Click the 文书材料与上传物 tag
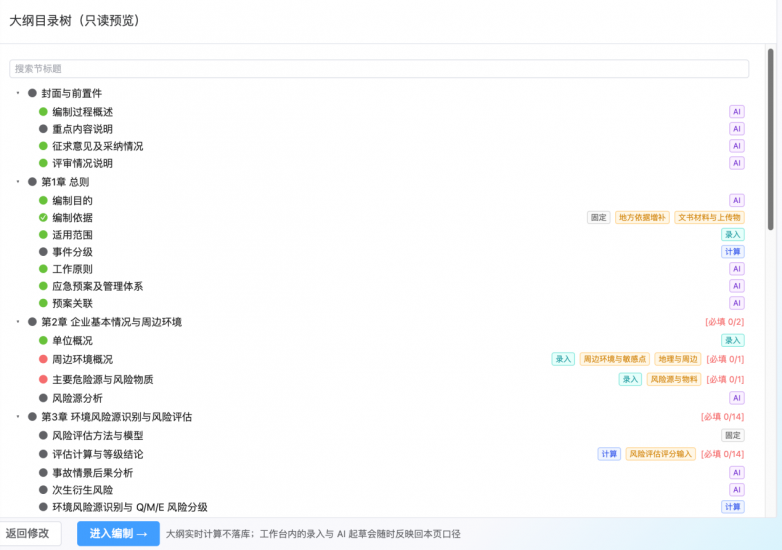 (x=709, y=217)
